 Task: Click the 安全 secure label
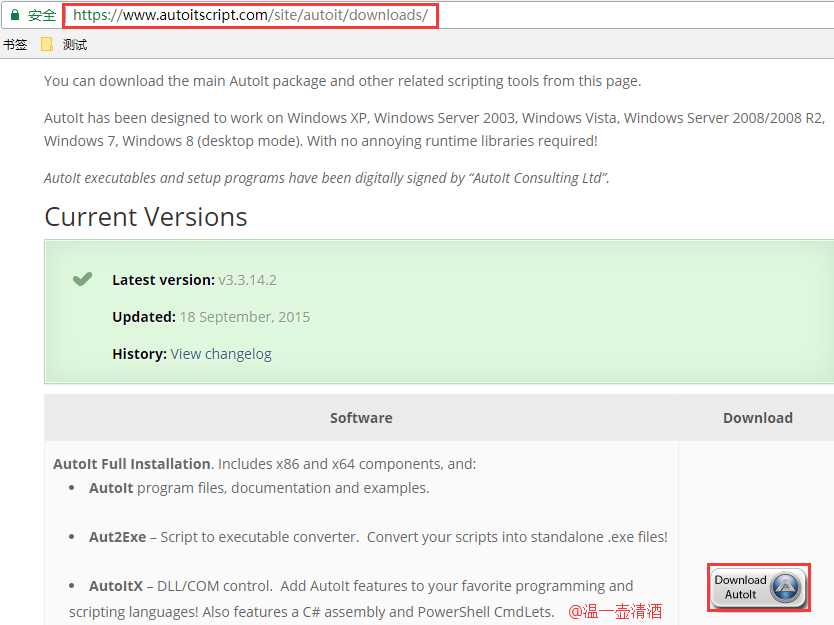click(41, 15)
